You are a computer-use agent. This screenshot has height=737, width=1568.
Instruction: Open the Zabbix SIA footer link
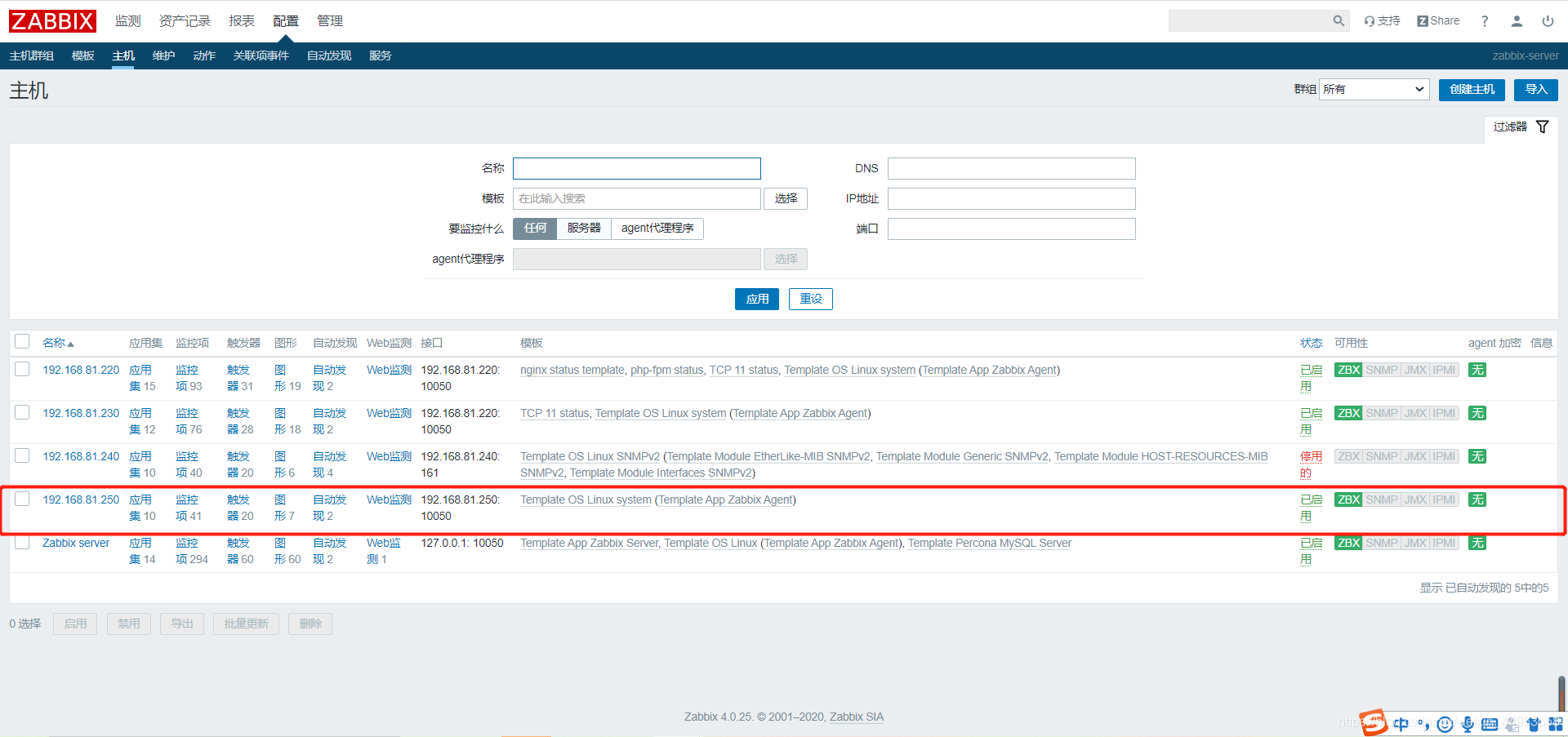(857, 717)
